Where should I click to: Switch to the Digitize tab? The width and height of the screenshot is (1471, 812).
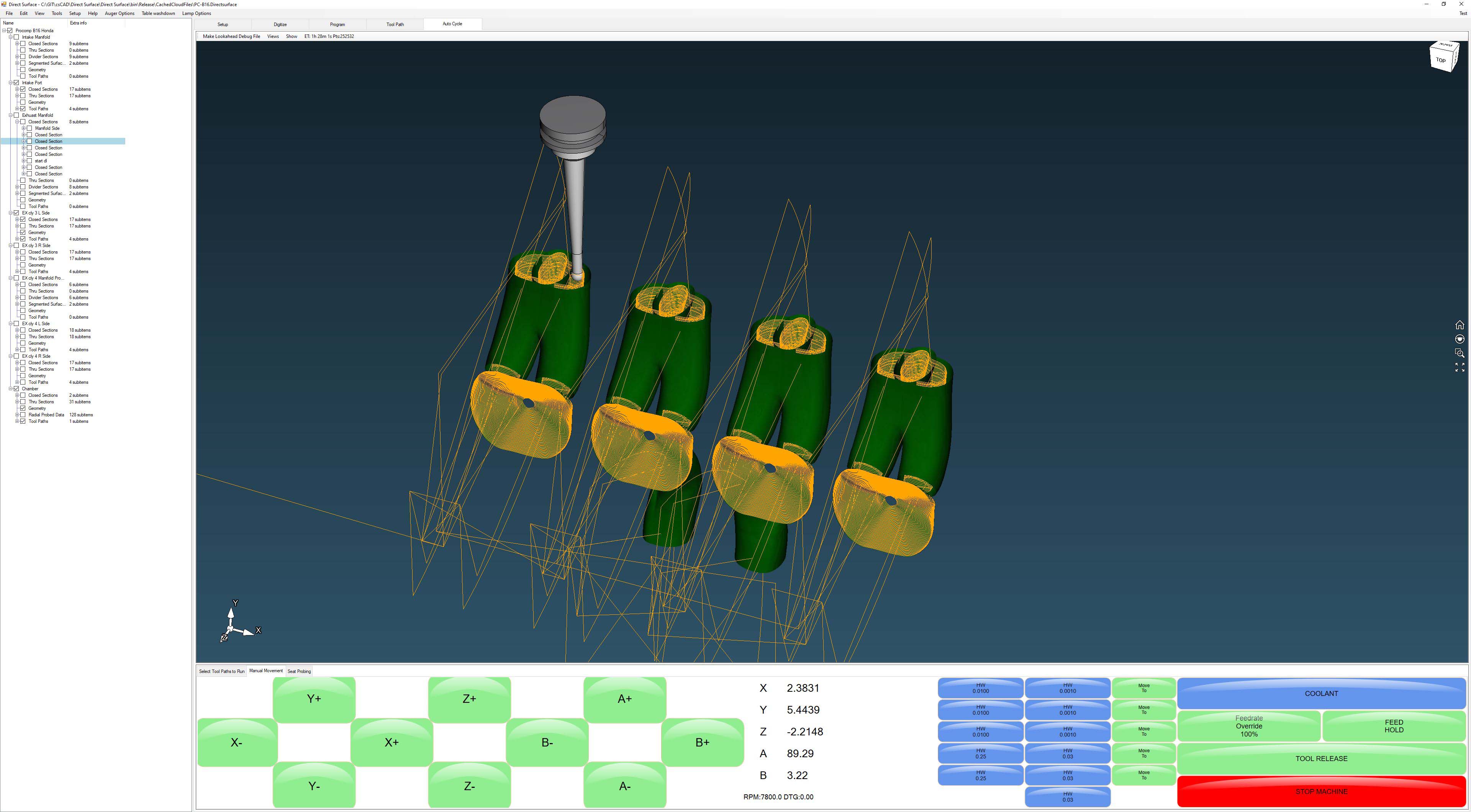pos(280,25)
